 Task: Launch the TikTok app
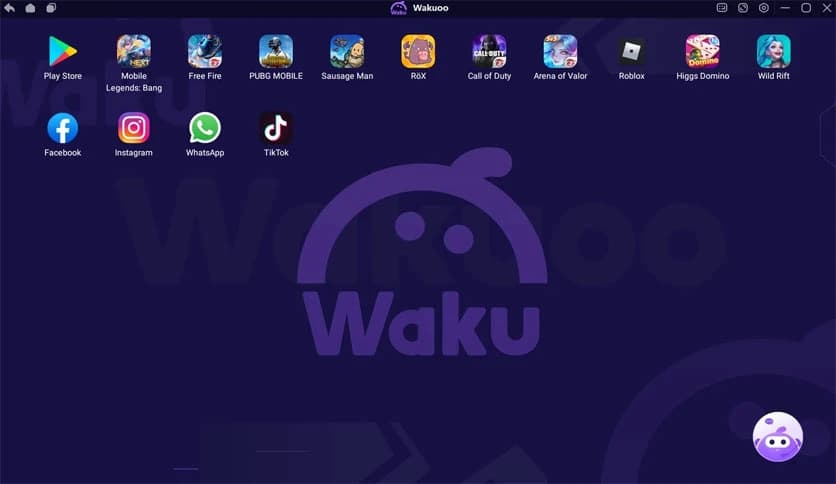tap(276, 128)
